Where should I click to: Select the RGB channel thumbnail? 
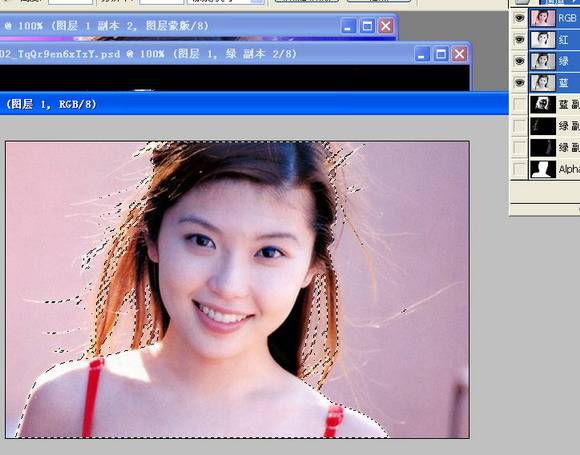tap(543, 18)
